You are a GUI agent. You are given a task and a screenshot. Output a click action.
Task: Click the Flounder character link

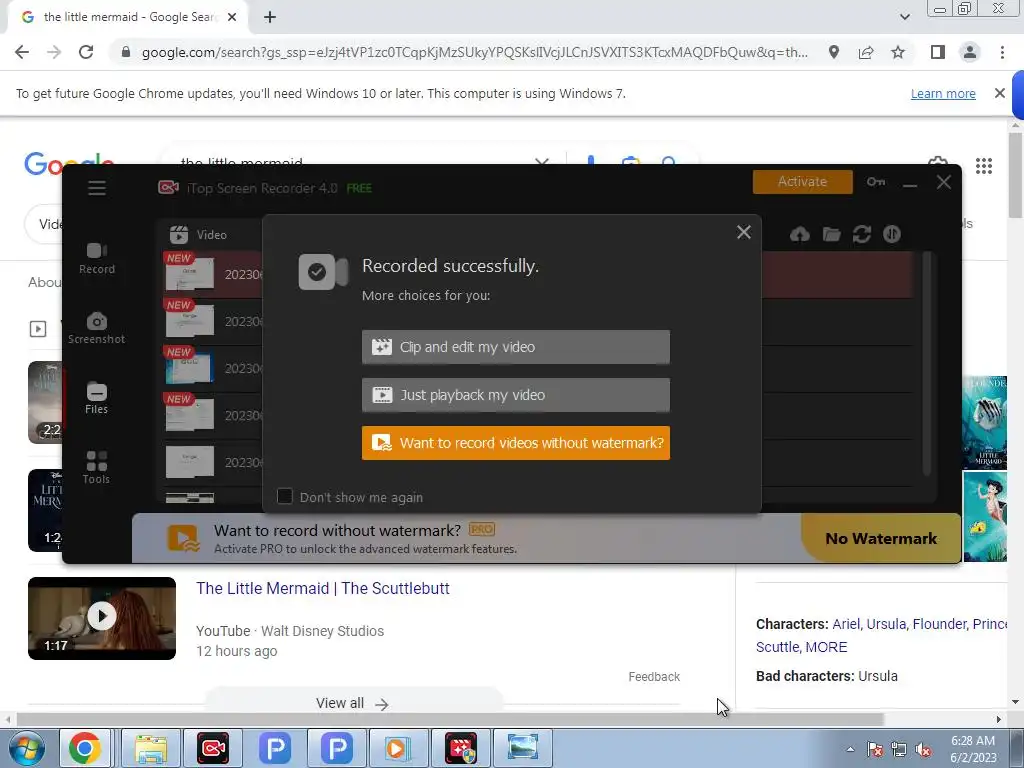click(x=939, y=624)
